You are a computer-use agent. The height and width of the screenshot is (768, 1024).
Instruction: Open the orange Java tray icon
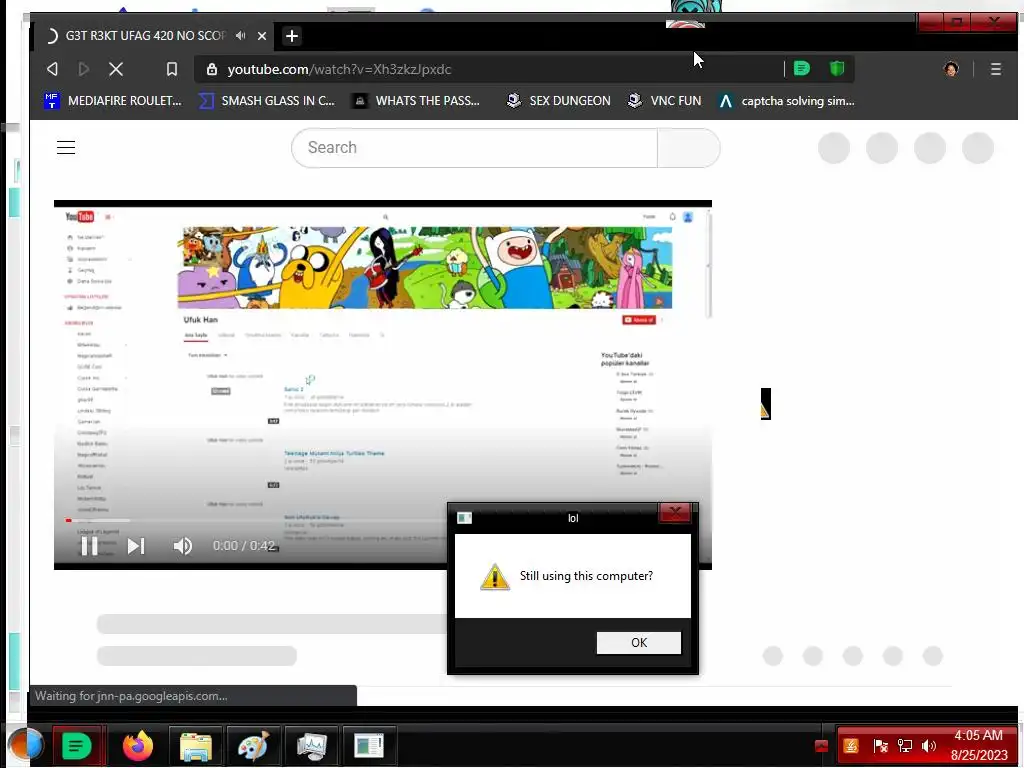[x=851, y=746]
